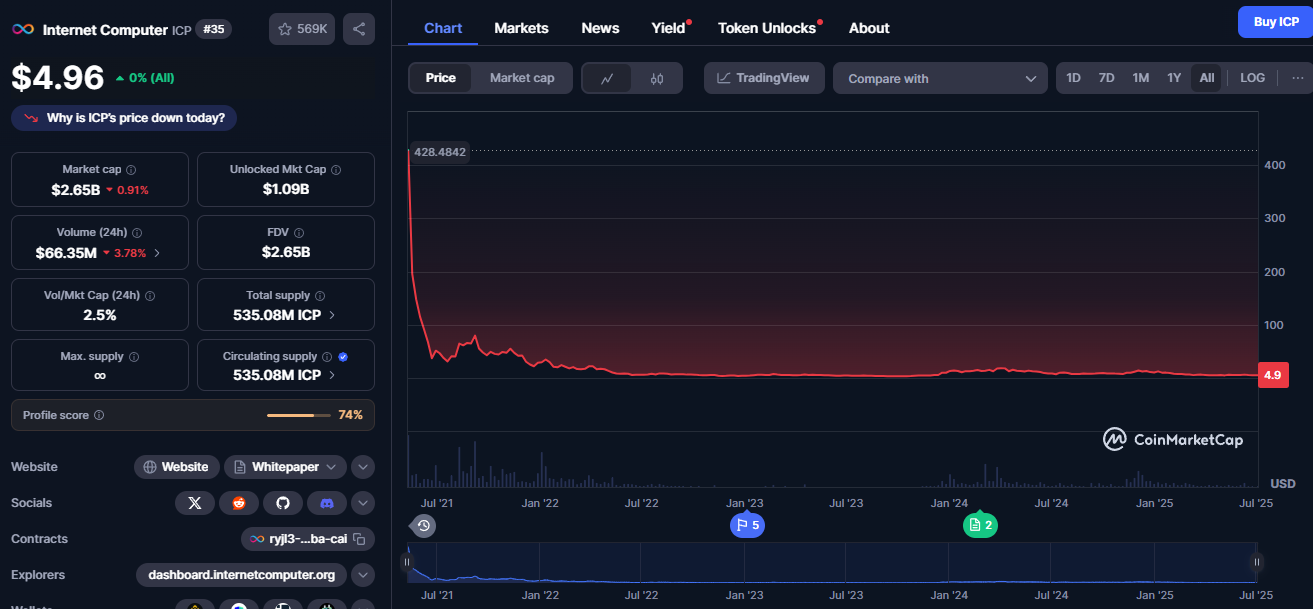Click the share icon next to watchlist
1313x609 pixels.
point(359,29)
